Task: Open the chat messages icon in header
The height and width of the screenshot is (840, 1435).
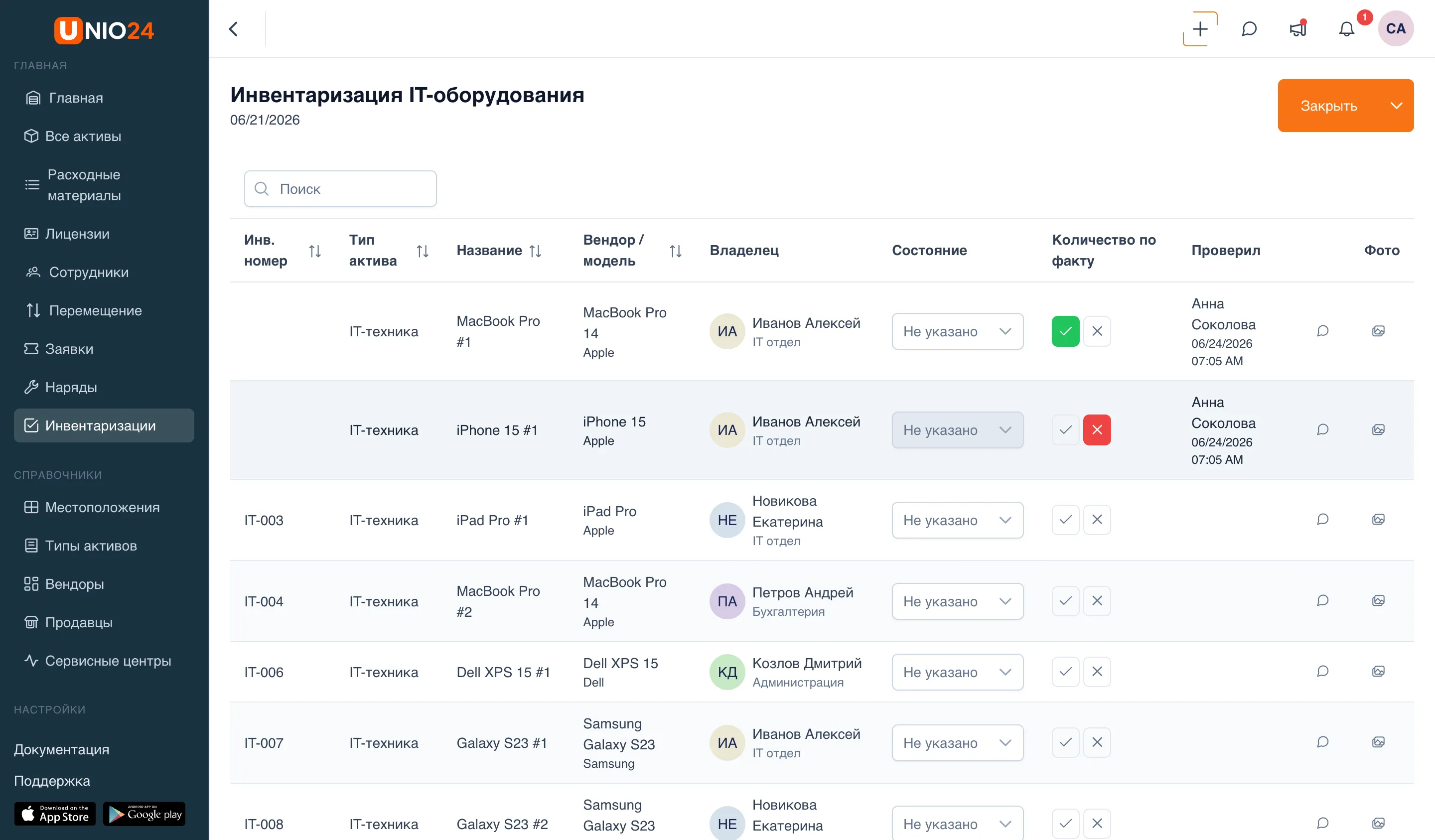Action: (1249, 29)
